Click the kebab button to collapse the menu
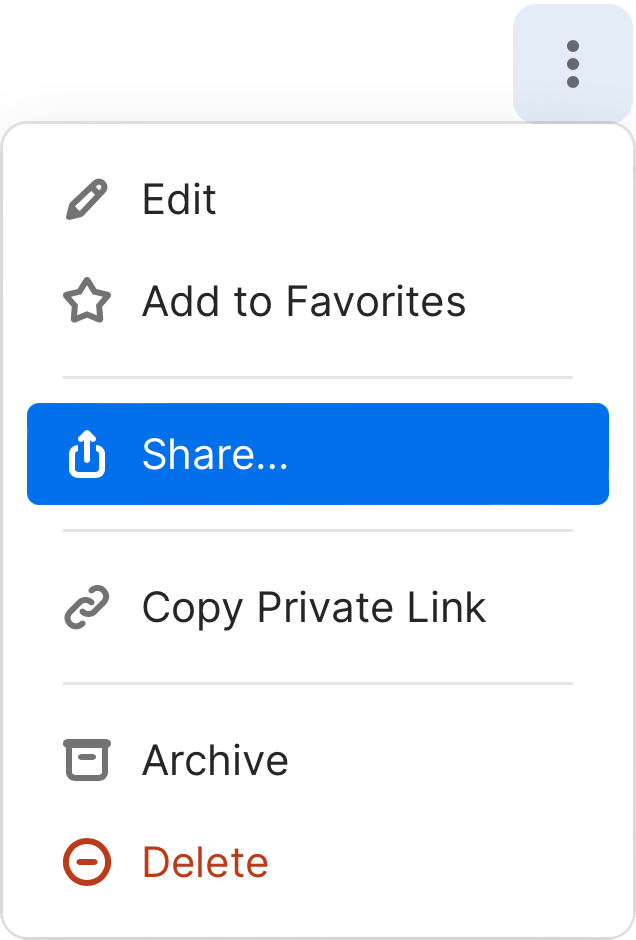The width and height of the screenshot is (636, 940). pos(572,64)
